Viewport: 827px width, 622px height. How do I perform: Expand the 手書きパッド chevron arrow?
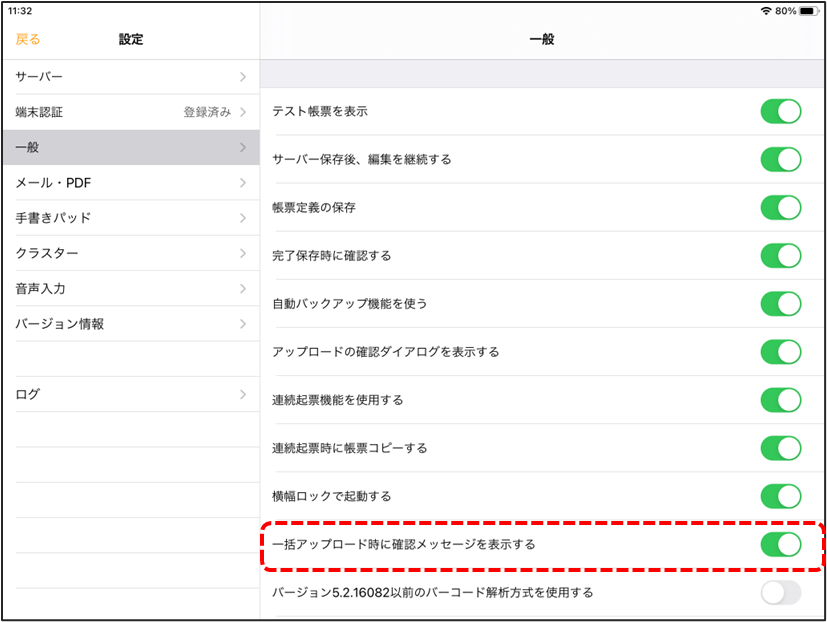[243, 218]
